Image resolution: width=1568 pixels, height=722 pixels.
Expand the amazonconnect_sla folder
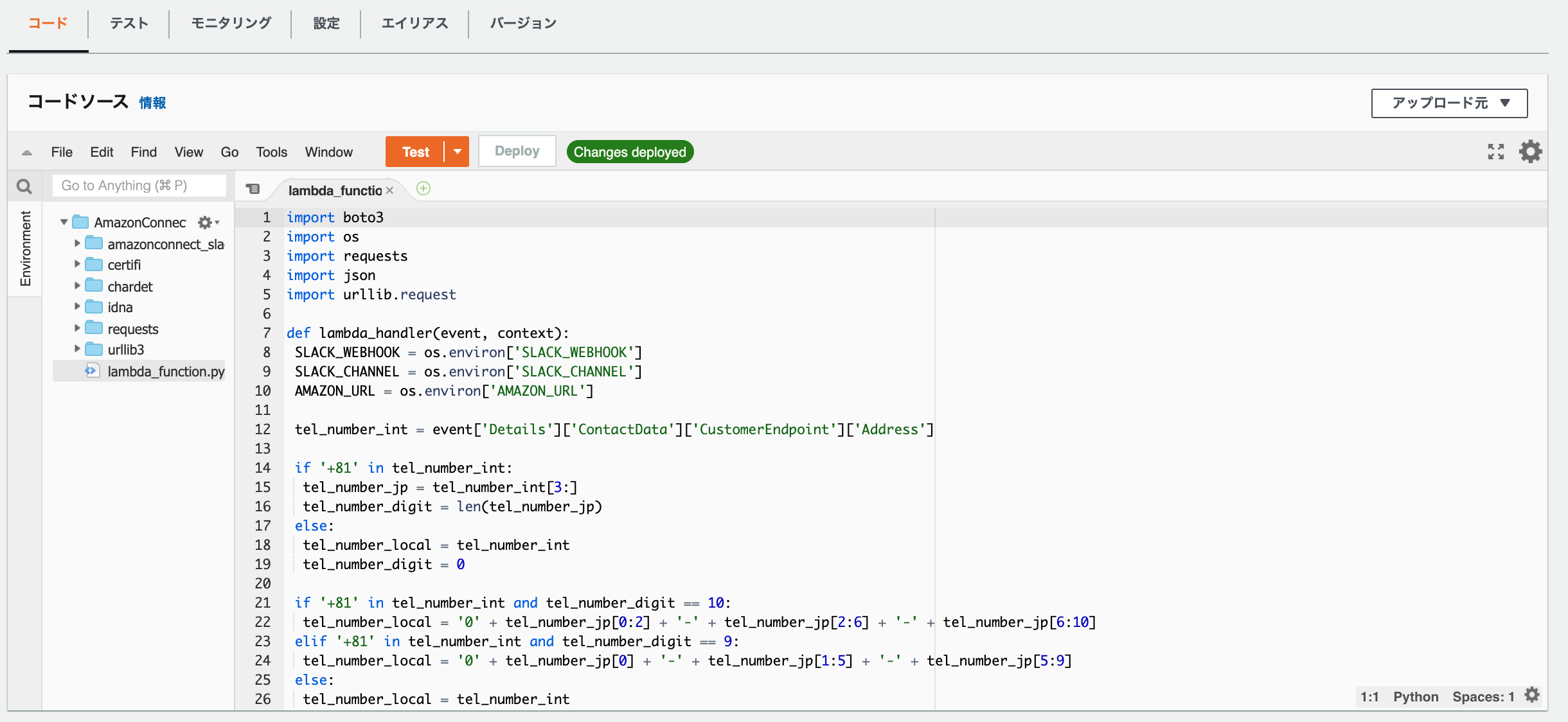click(77, 243)
